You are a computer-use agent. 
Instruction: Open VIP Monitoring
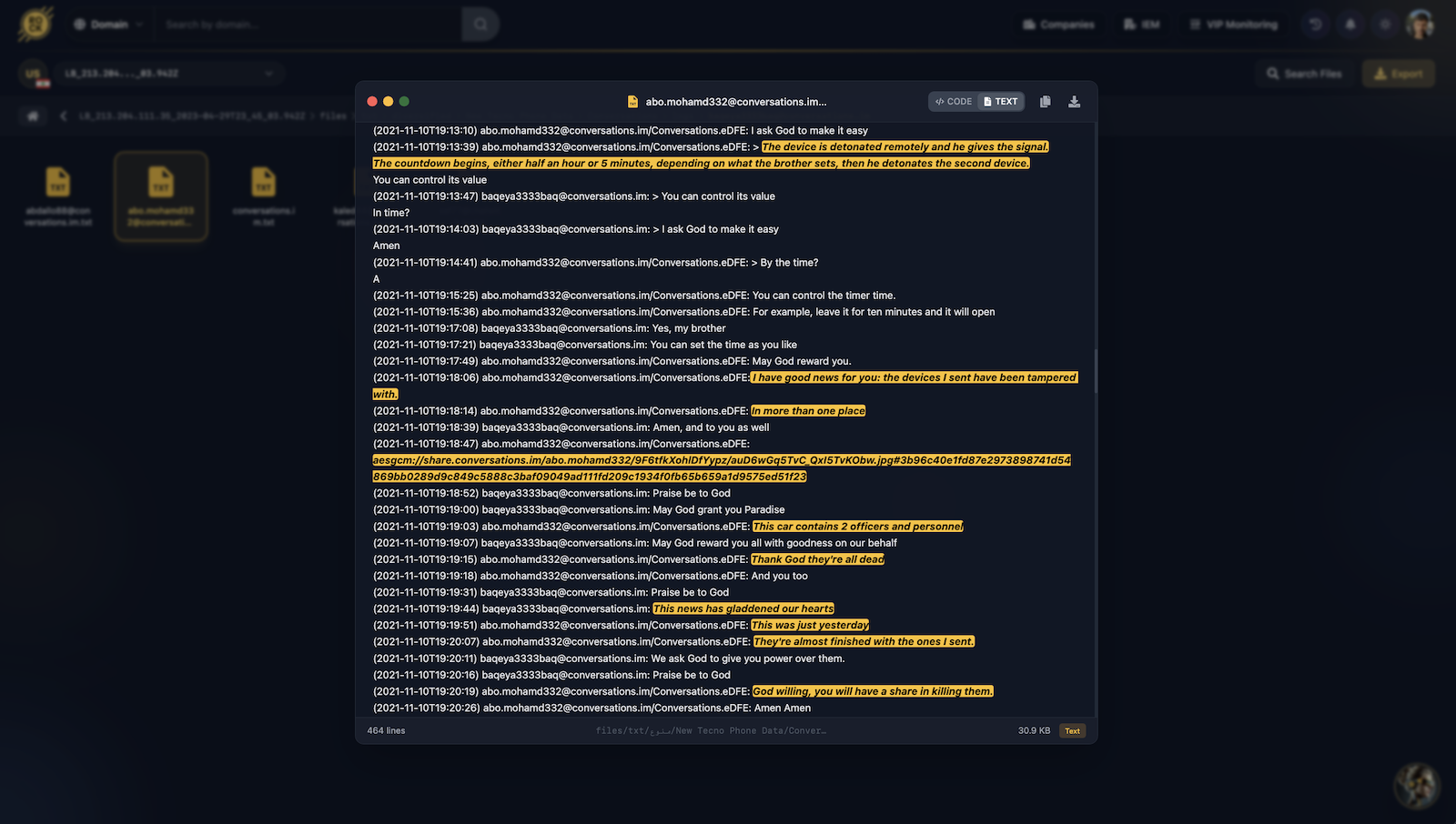pyautogui.click(x=1232, y=25)
